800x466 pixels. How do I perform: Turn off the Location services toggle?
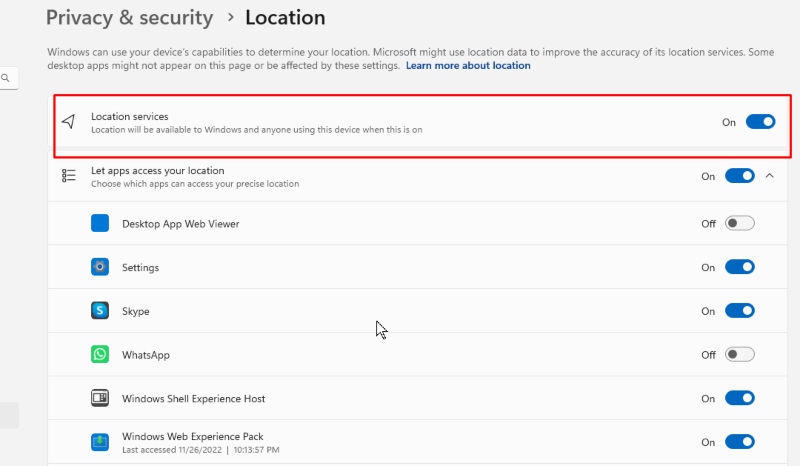(x=760, y=121)
